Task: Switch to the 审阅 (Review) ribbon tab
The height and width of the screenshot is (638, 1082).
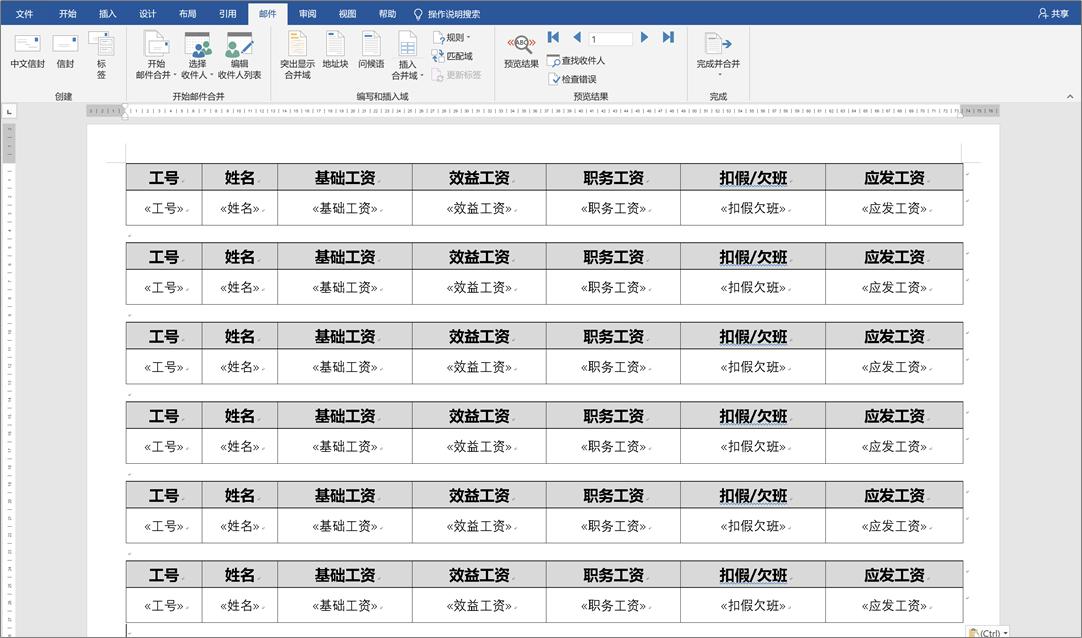Action: point(306,13)
